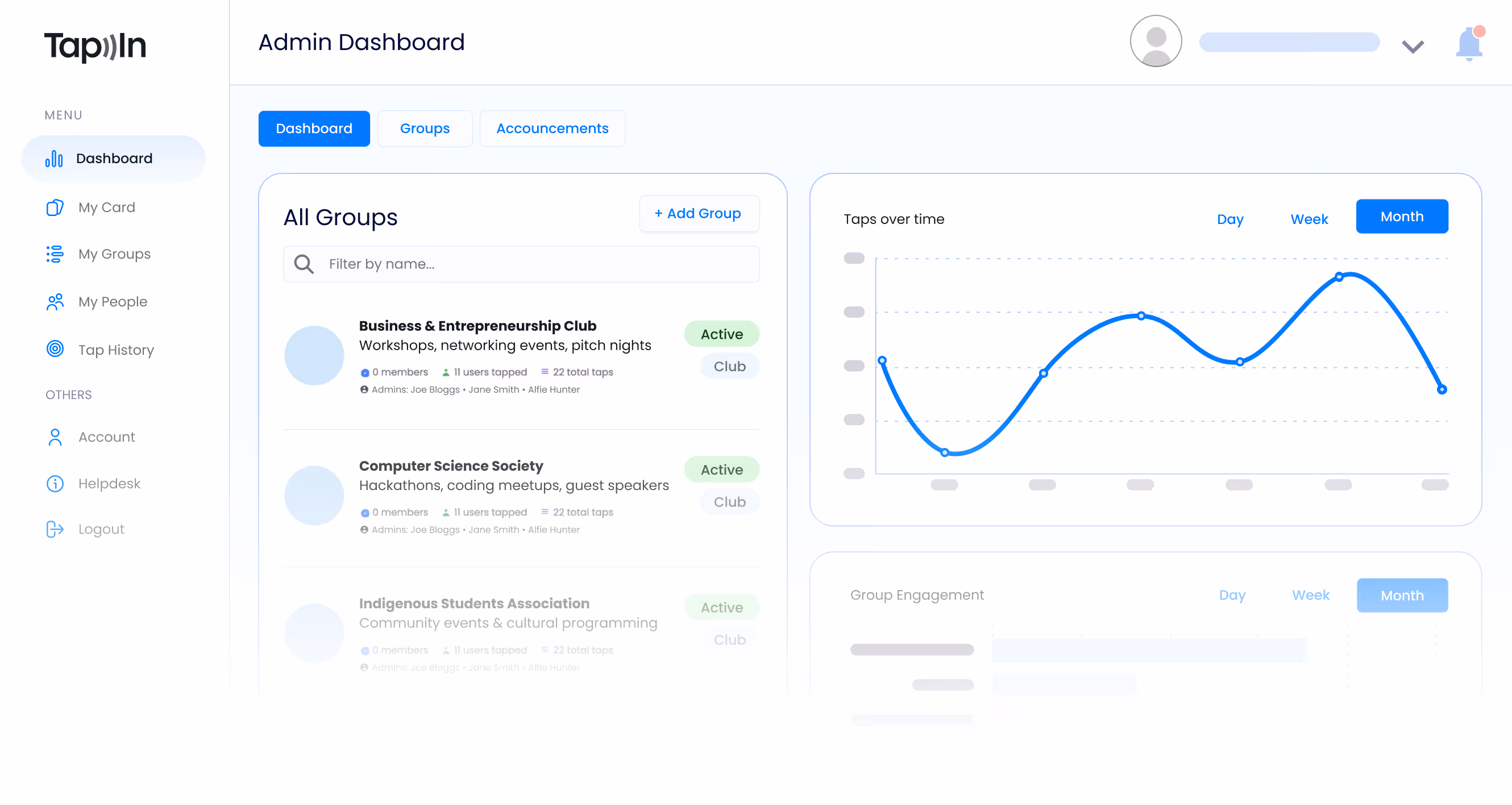The height and width of the screenshot is (805, 1512).
Task: Switch Taps over time to Week view
Action: 1309,219
